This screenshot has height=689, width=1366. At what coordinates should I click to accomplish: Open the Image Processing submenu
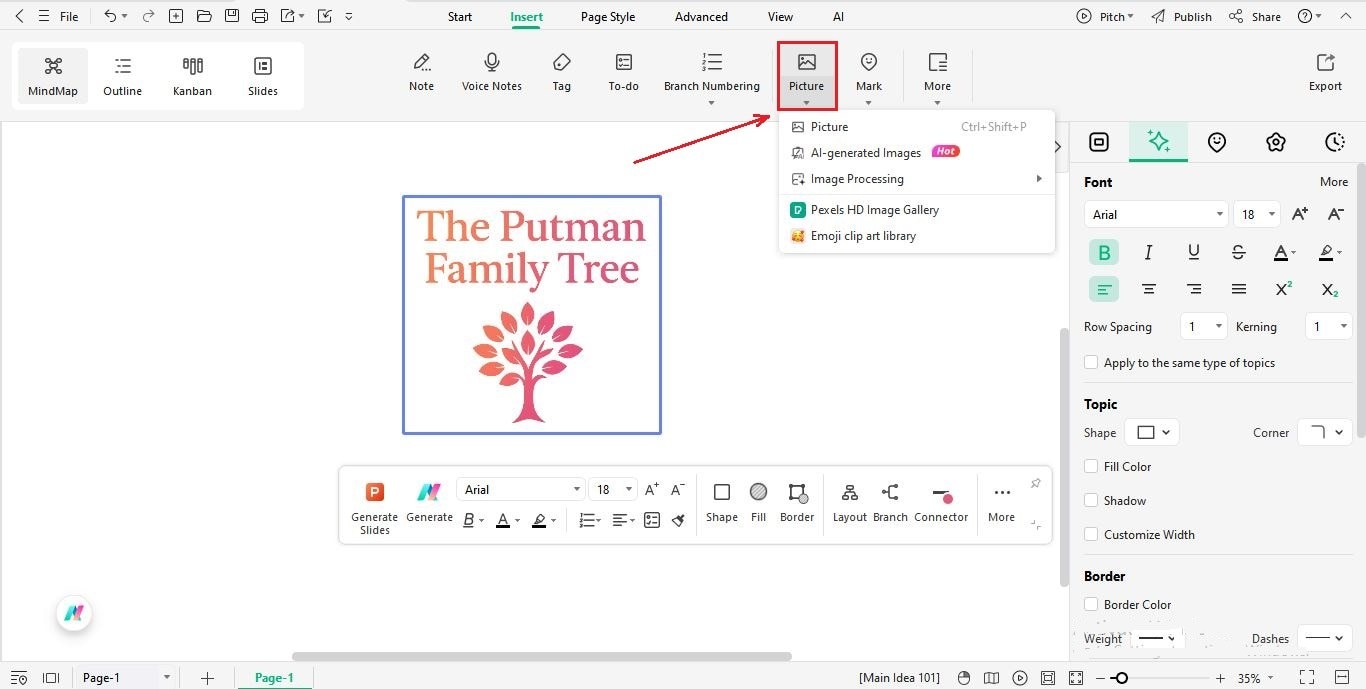(x=916, y=179)
